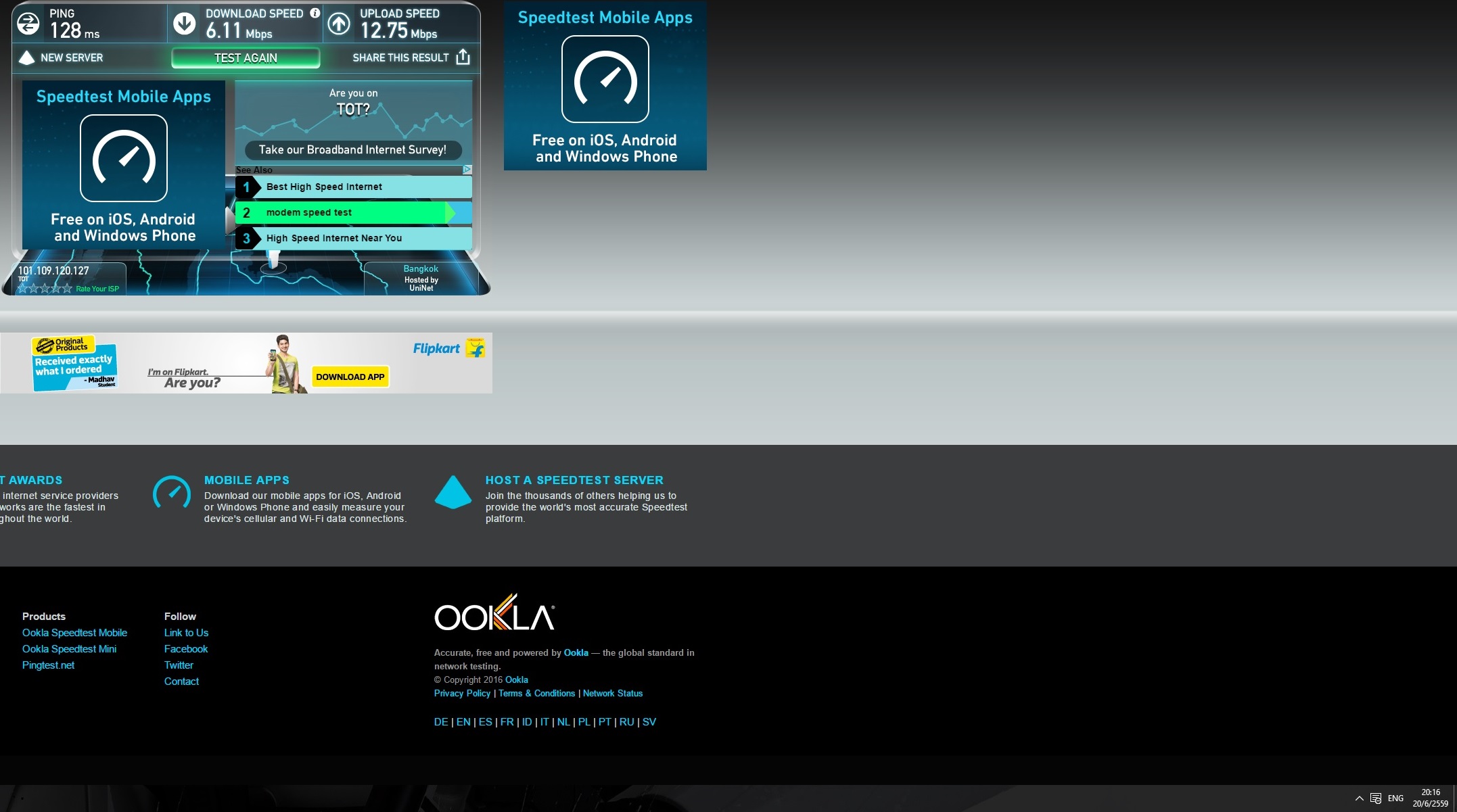1457x812 pixels.
Task: Click the Host a Speedtest Server pyramid icon
Action: [x=453, y=492]
